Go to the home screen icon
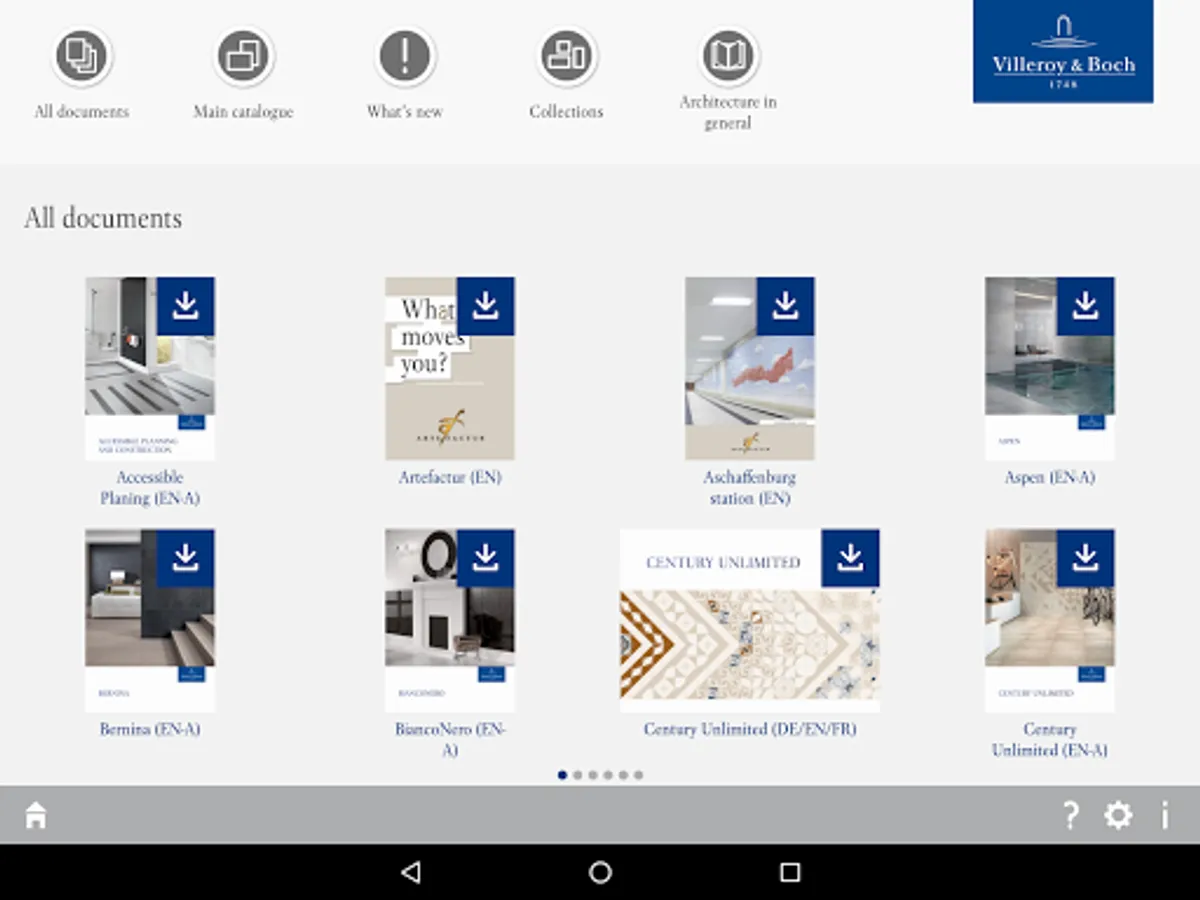 [36, 815]
